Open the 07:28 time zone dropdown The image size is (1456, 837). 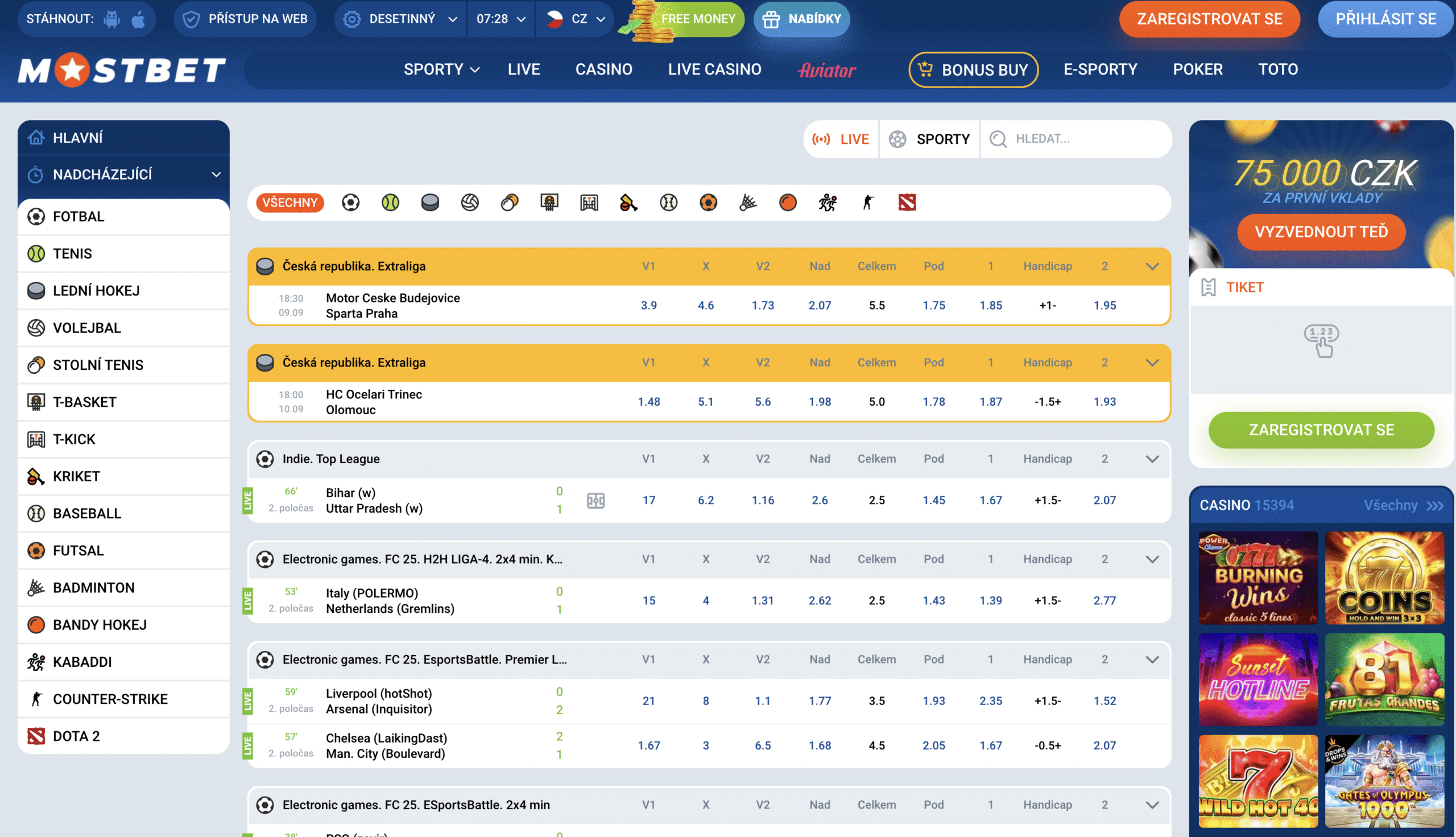501,19
